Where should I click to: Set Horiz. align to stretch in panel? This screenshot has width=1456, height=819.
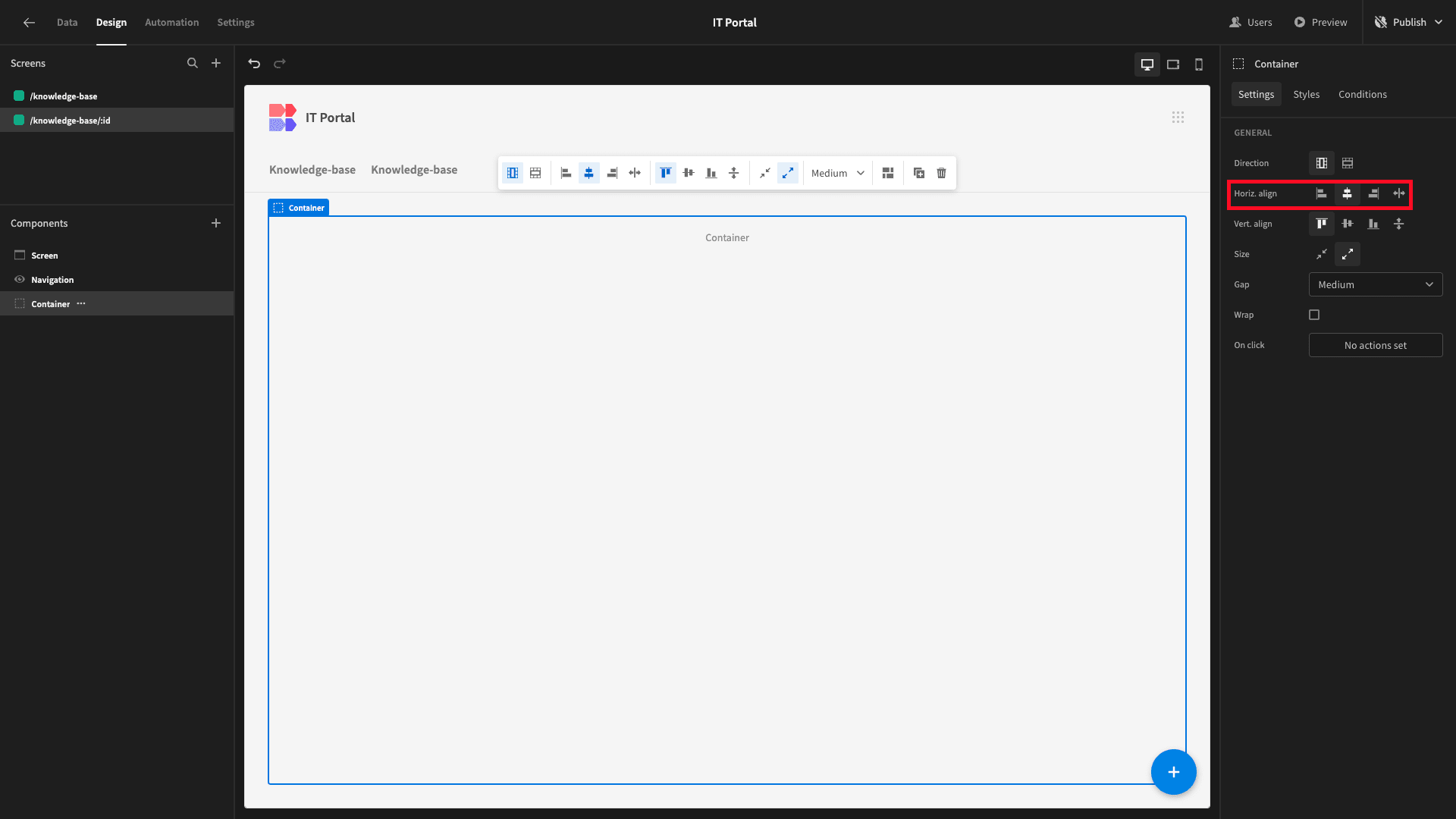pos(1399,193)
